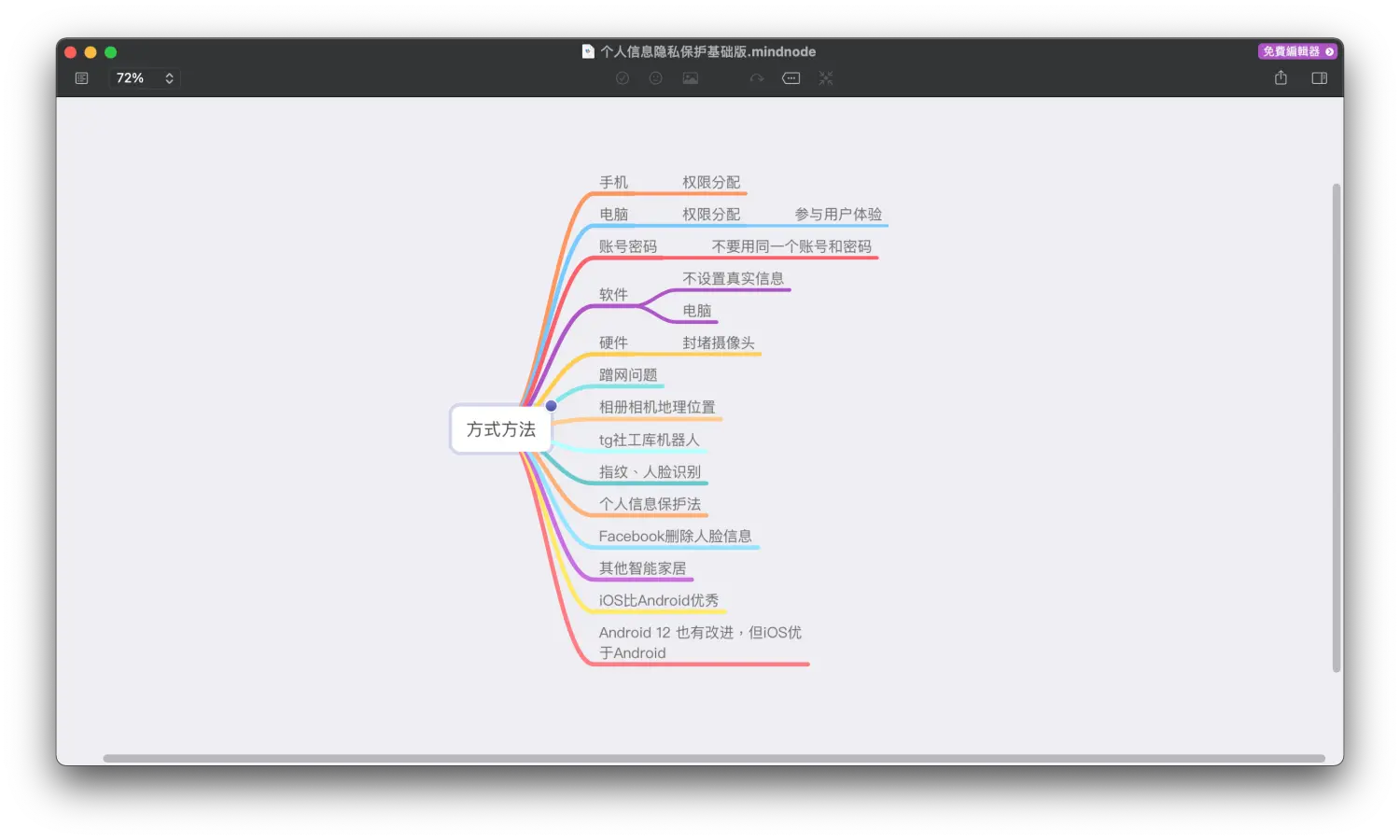Image resolution: width=1400 pixels, height=840 pixels.
Task: Click the purple free editor badge
Action: click(1297, 51)
